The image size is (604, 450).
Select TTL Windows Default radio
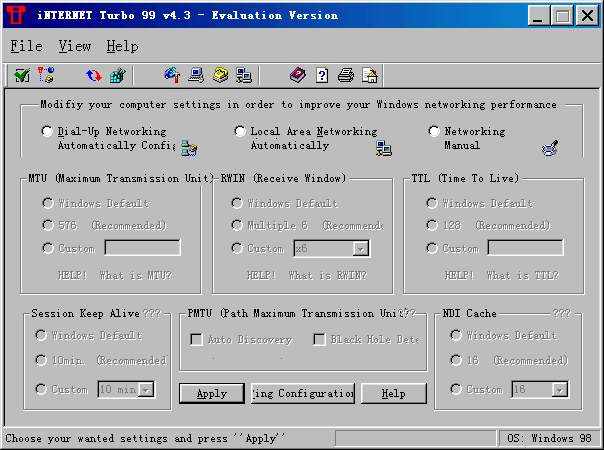(x=432, y=203)
